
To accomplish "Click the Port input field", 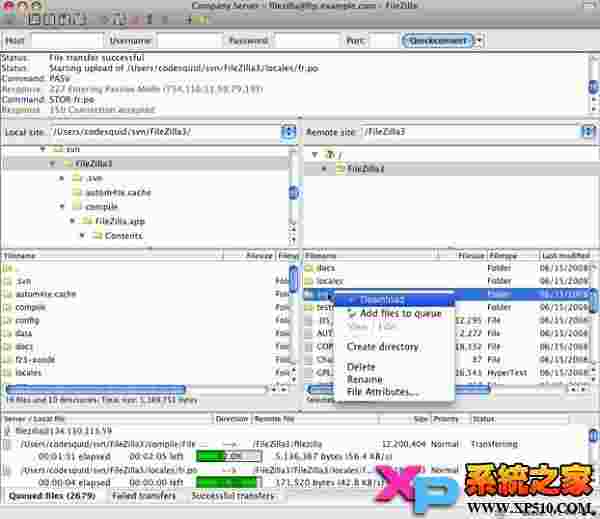I will coord(384,41).
